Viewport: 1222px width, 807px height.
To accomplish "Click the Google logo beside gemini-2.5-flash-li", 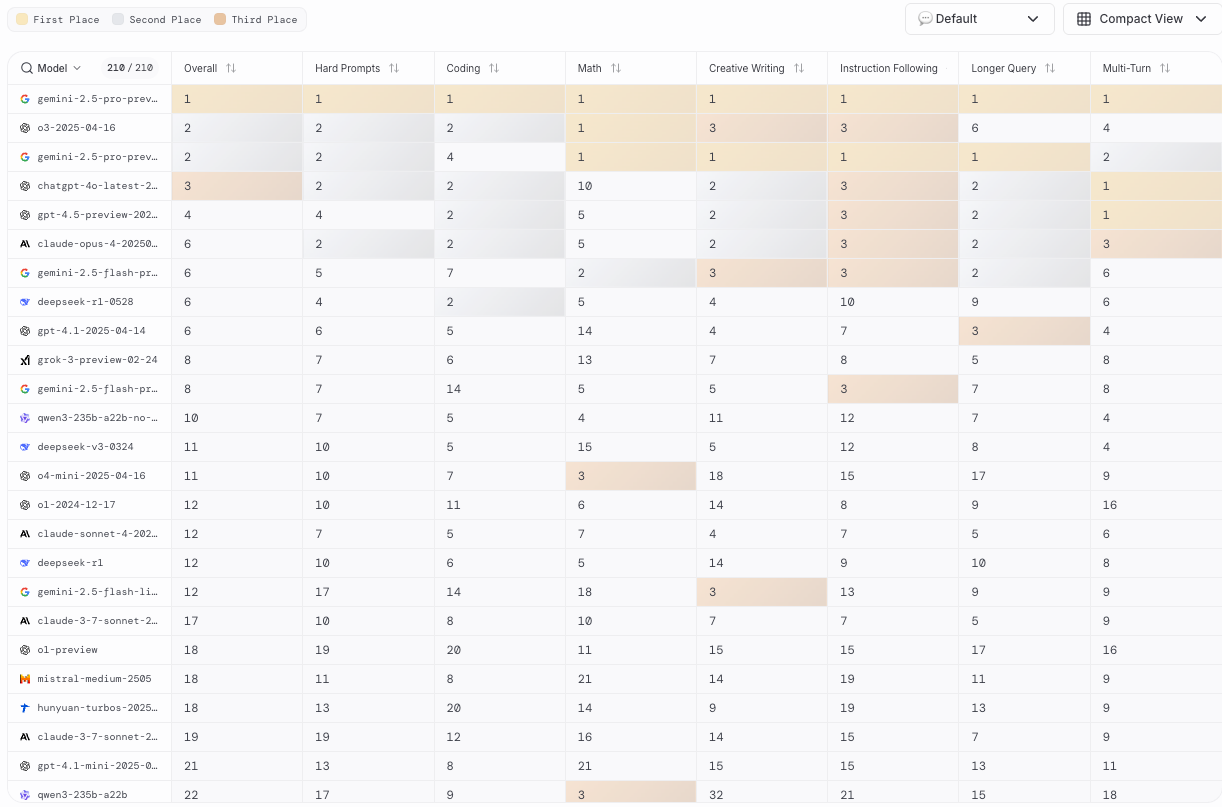I will pyautogui.click(x=25, y=592).
